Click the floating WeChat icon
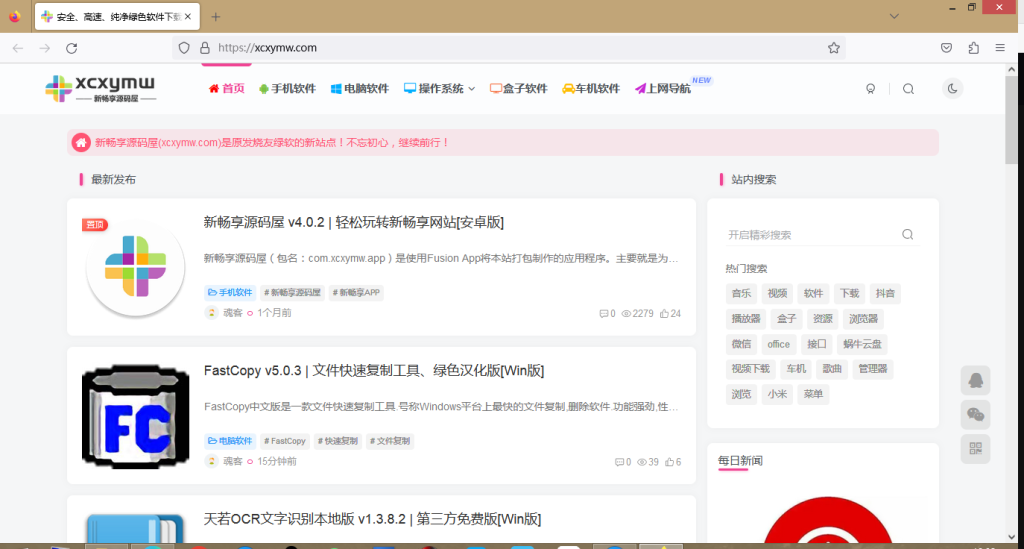The width and height of the screenshot is (1024, 549). [976, 415]
